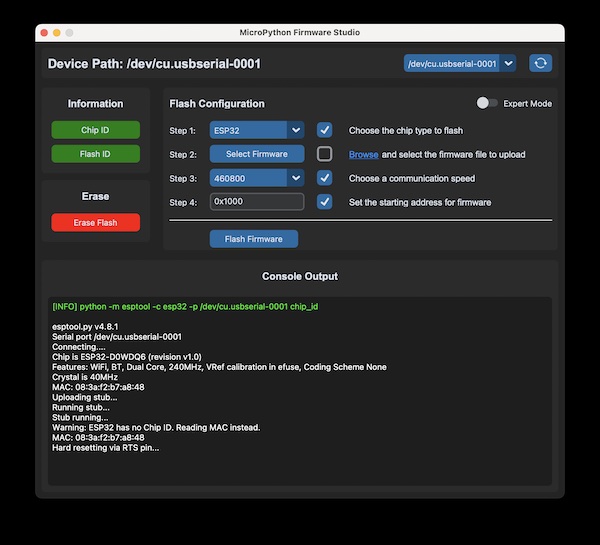This screenshot has width=600, height=545.
Task: Click the Flash Firmware button
Action: (254, 239)
